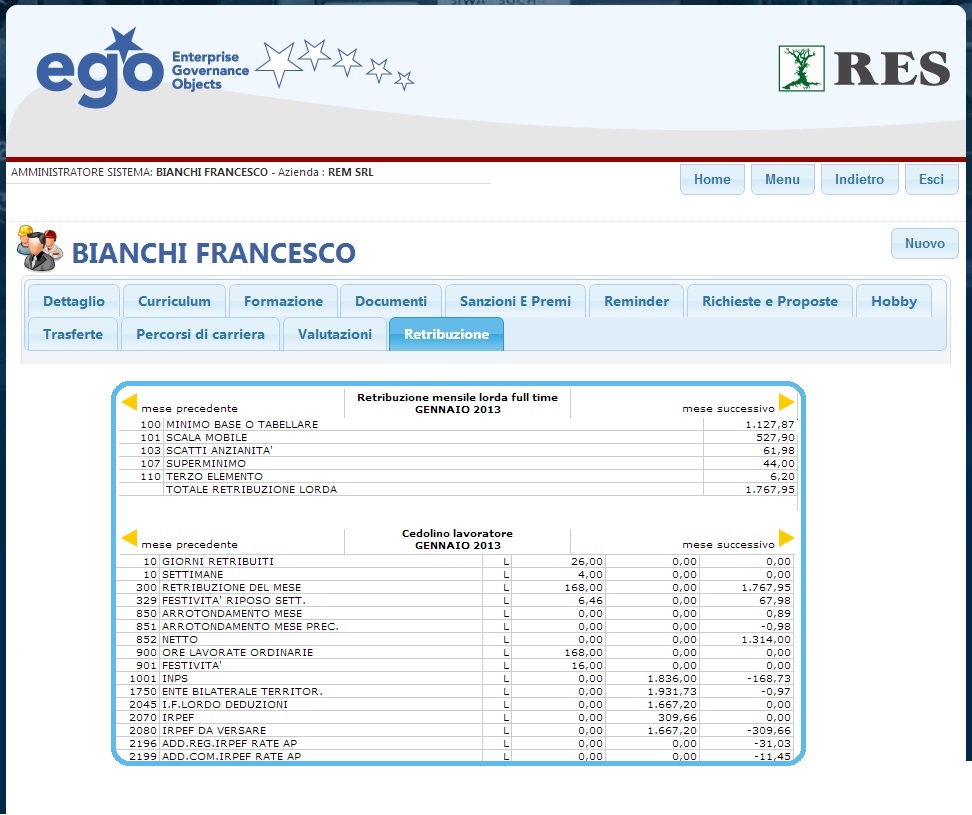Click the value 527,90 for Scala Mobile
The height and width of the screenshot is (815, 972).
775,438
